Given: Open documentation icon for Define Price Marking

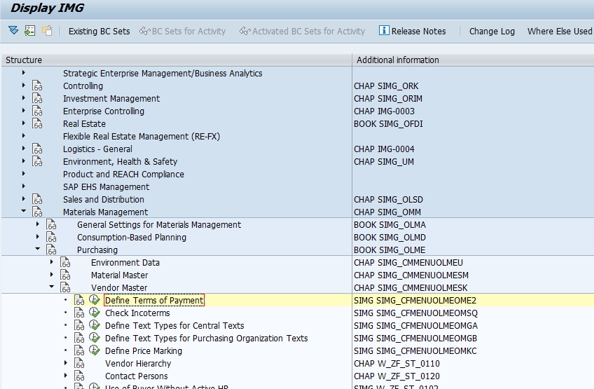Looking at the screenshot, I should [x=79, y=351].
